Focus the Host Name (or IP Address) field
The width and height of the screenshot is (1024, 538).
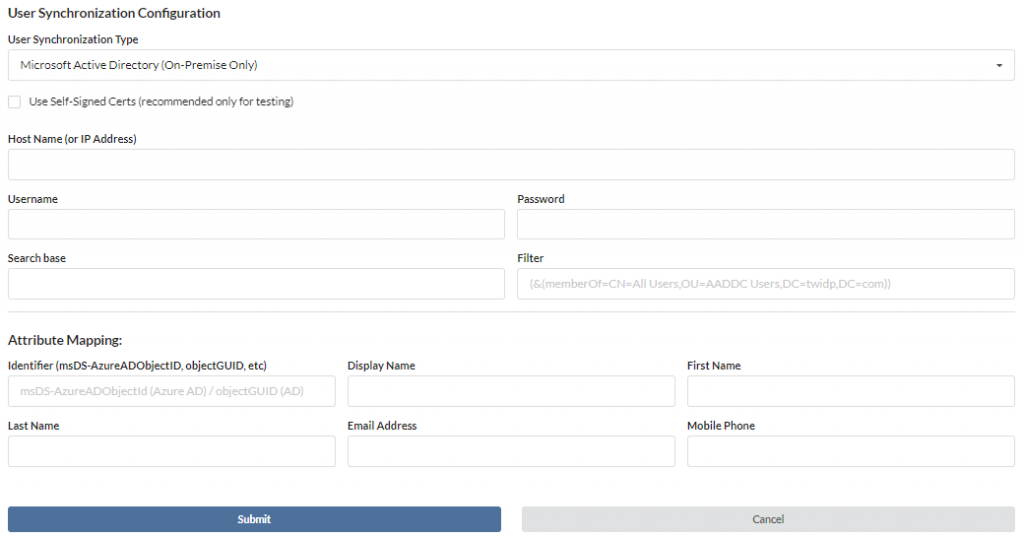click(x=511, y=165)
